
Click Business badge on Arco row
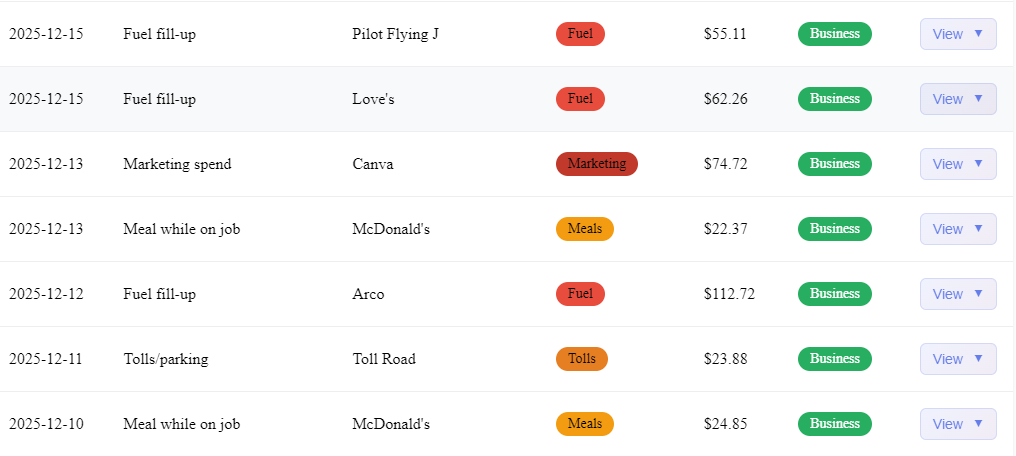(834, 294)
